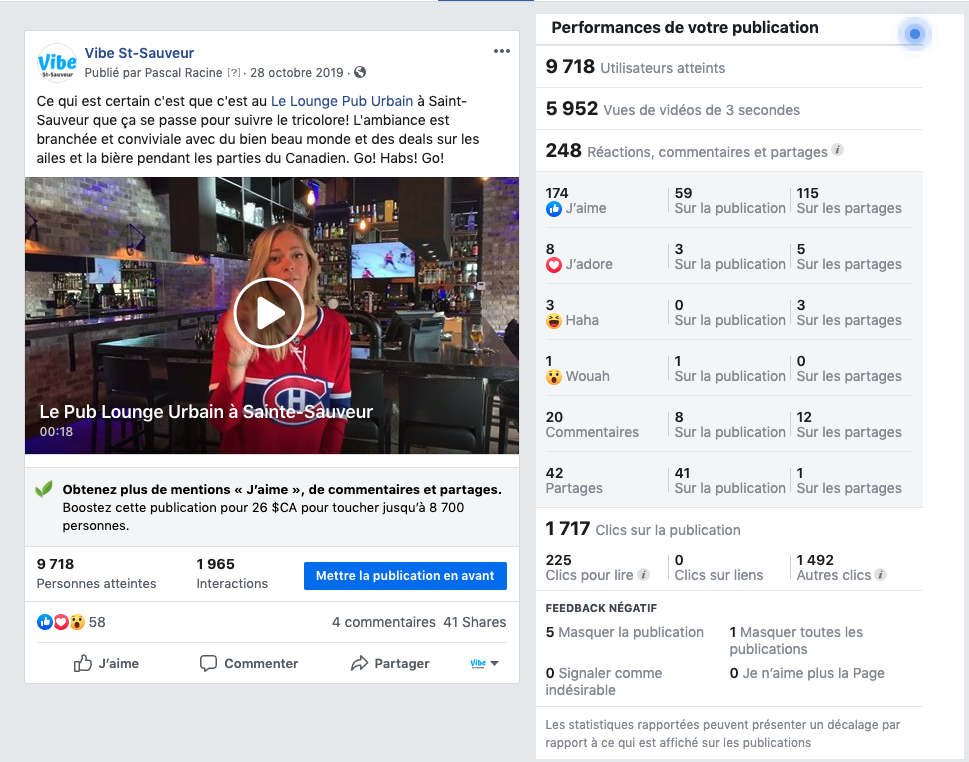
Task: Open the post options three-dot menu
Action: coord(502,51)
